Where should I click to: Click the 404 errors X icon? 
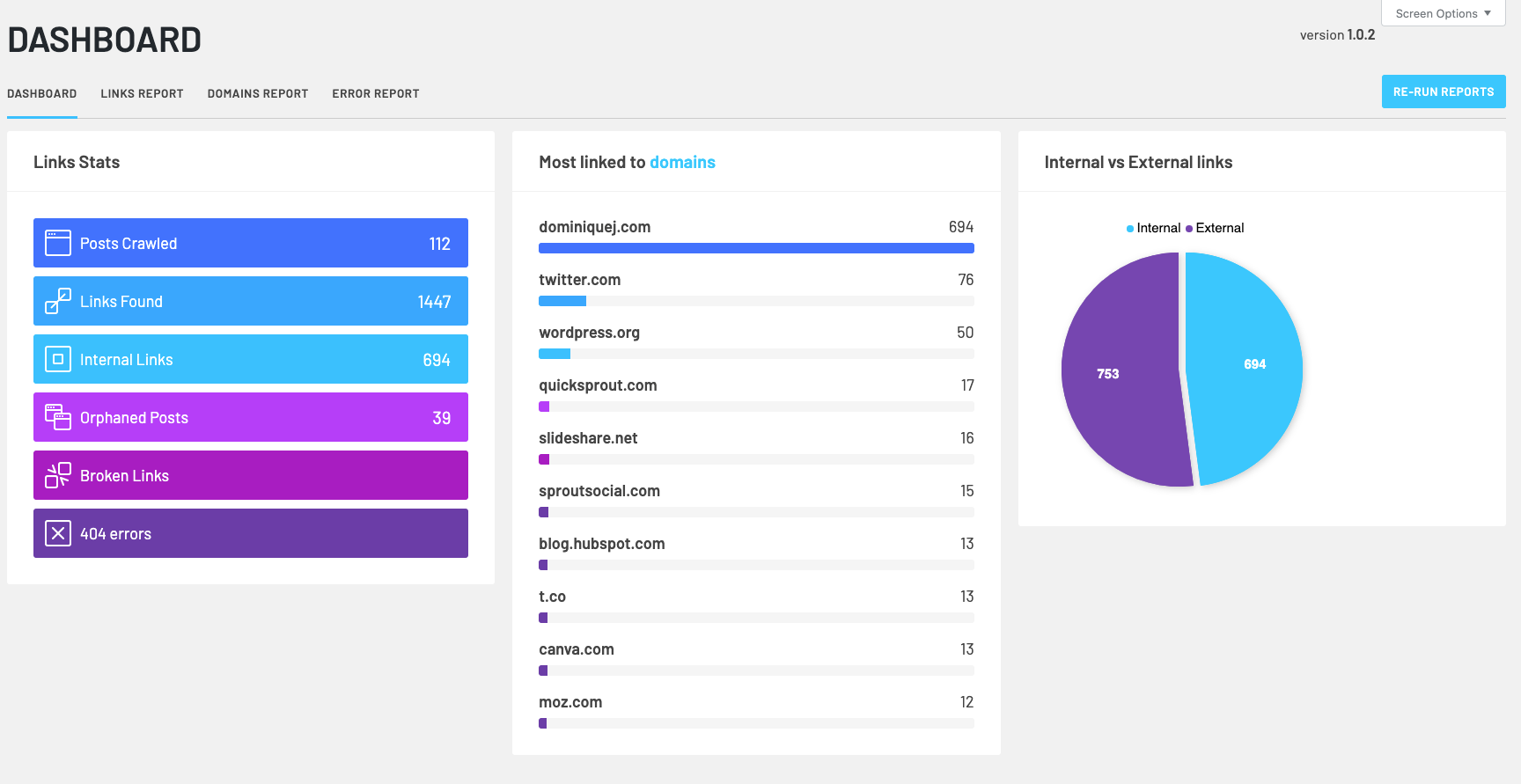58,533
